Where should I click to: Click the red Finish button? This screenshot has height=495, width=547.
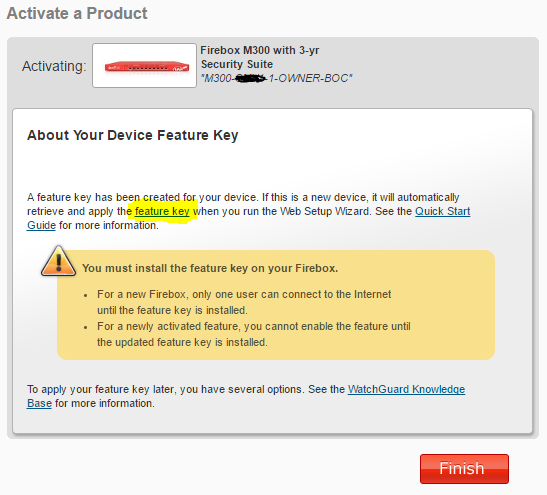pos(464,468)
